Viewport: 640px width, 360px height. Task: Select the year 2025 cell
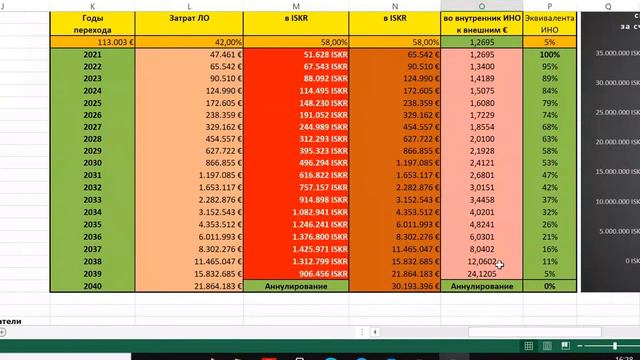click(92, 103)
